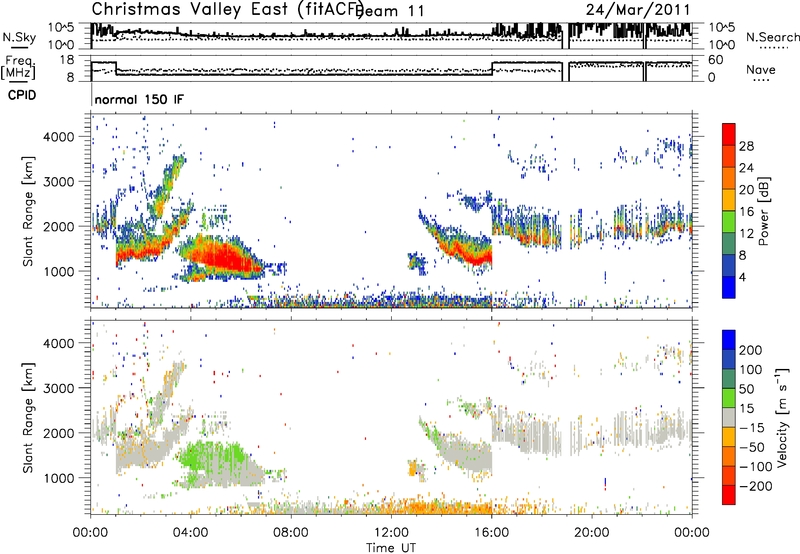Click '4000' tick on power panel axis
The height and width of the screenshot is (554, 800).
coord(58,137)
